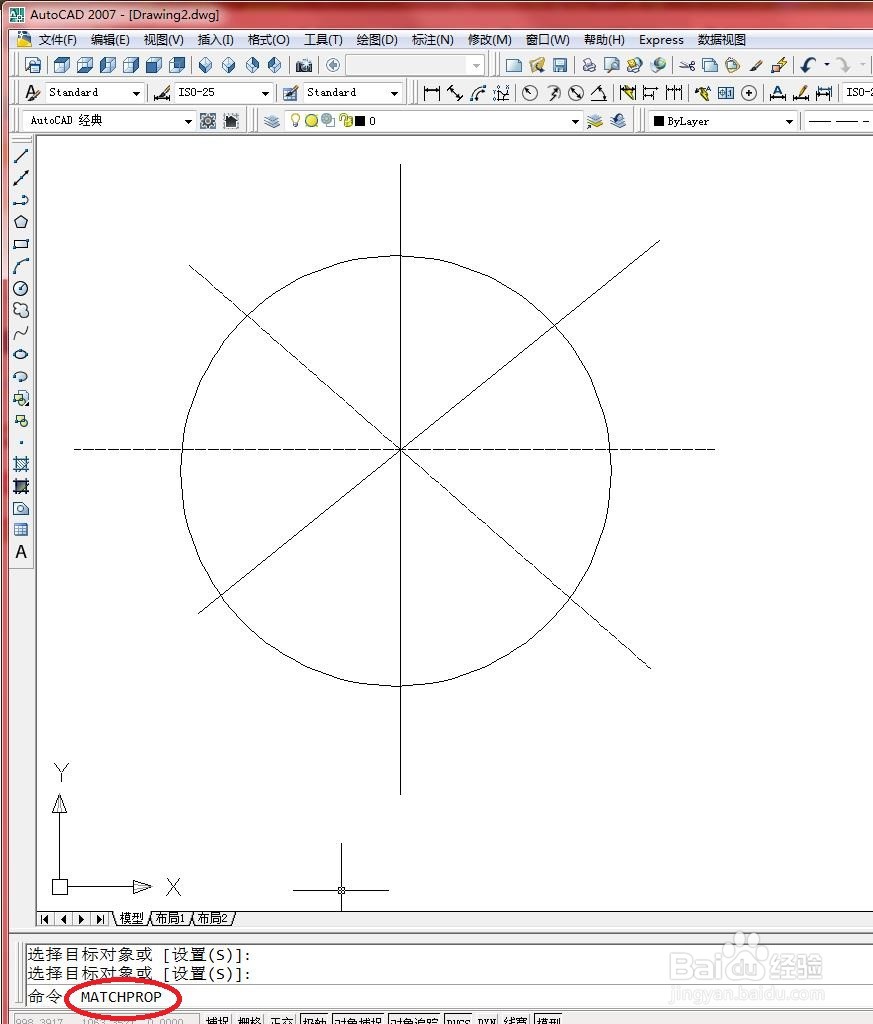The width and height of the screenshot is (873, 1024).
Task: Open the table style Standard dropdown
Action: coord(394,93)
